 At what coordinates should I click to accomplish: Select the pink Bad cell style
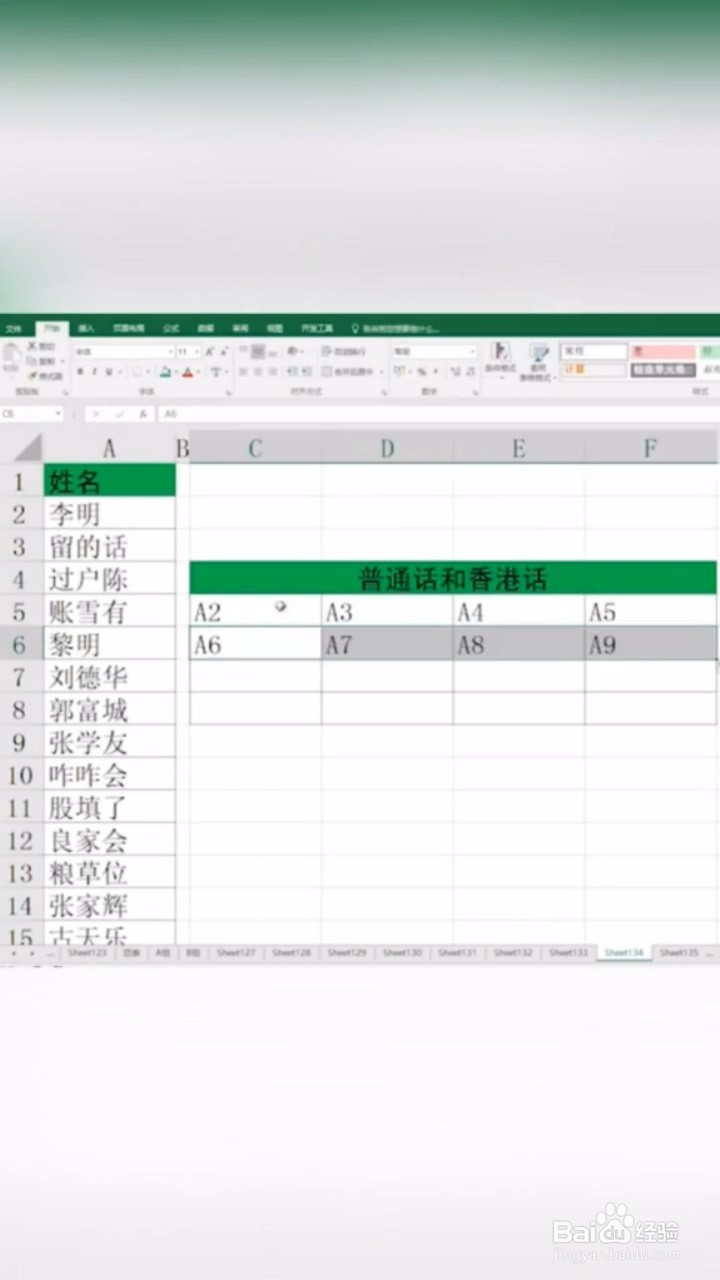(x=663, y=351)
